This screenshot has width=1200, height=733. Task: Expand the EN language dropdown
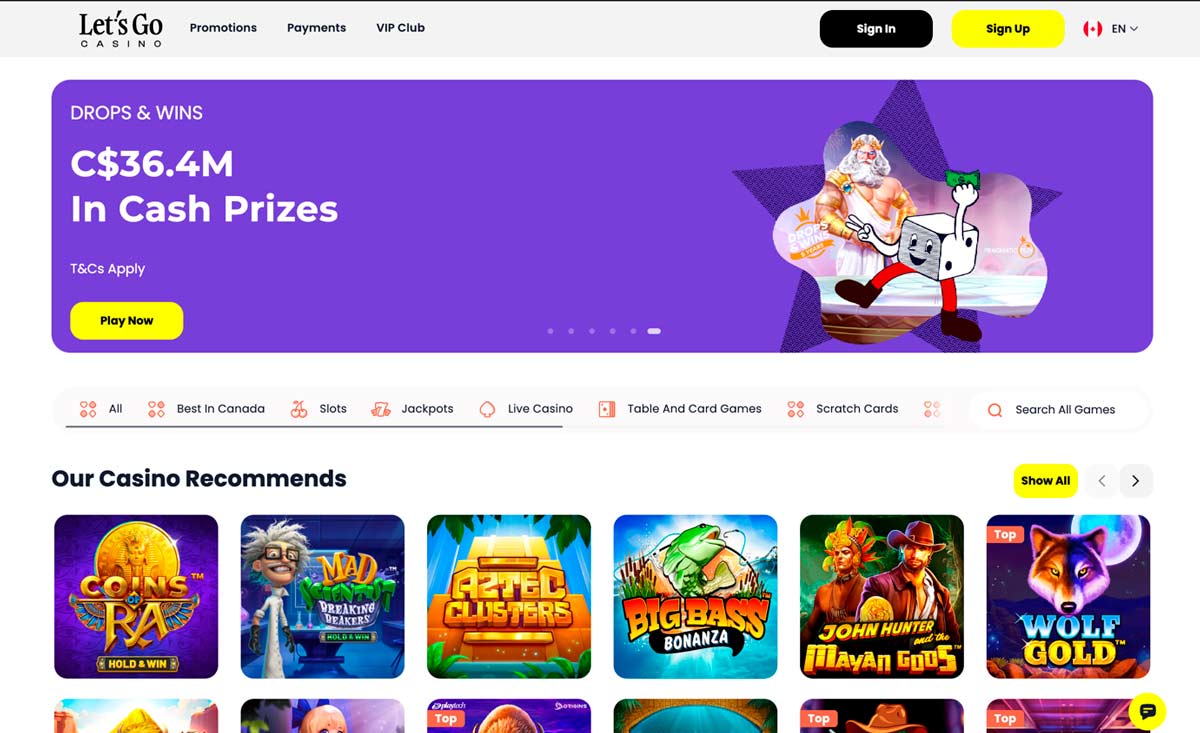point(1125,29)
